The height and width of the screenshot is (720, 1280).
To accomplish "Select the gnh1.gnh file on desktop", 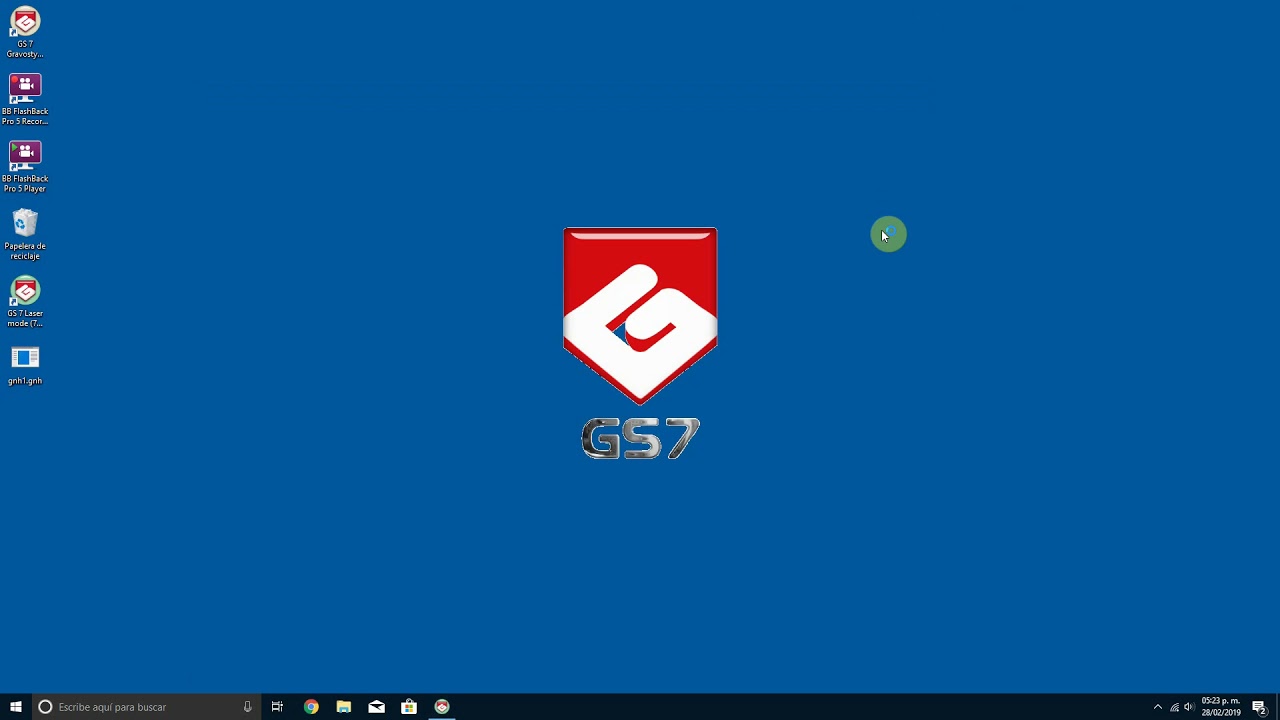I will pyautogui.click(x=25, y=365).
